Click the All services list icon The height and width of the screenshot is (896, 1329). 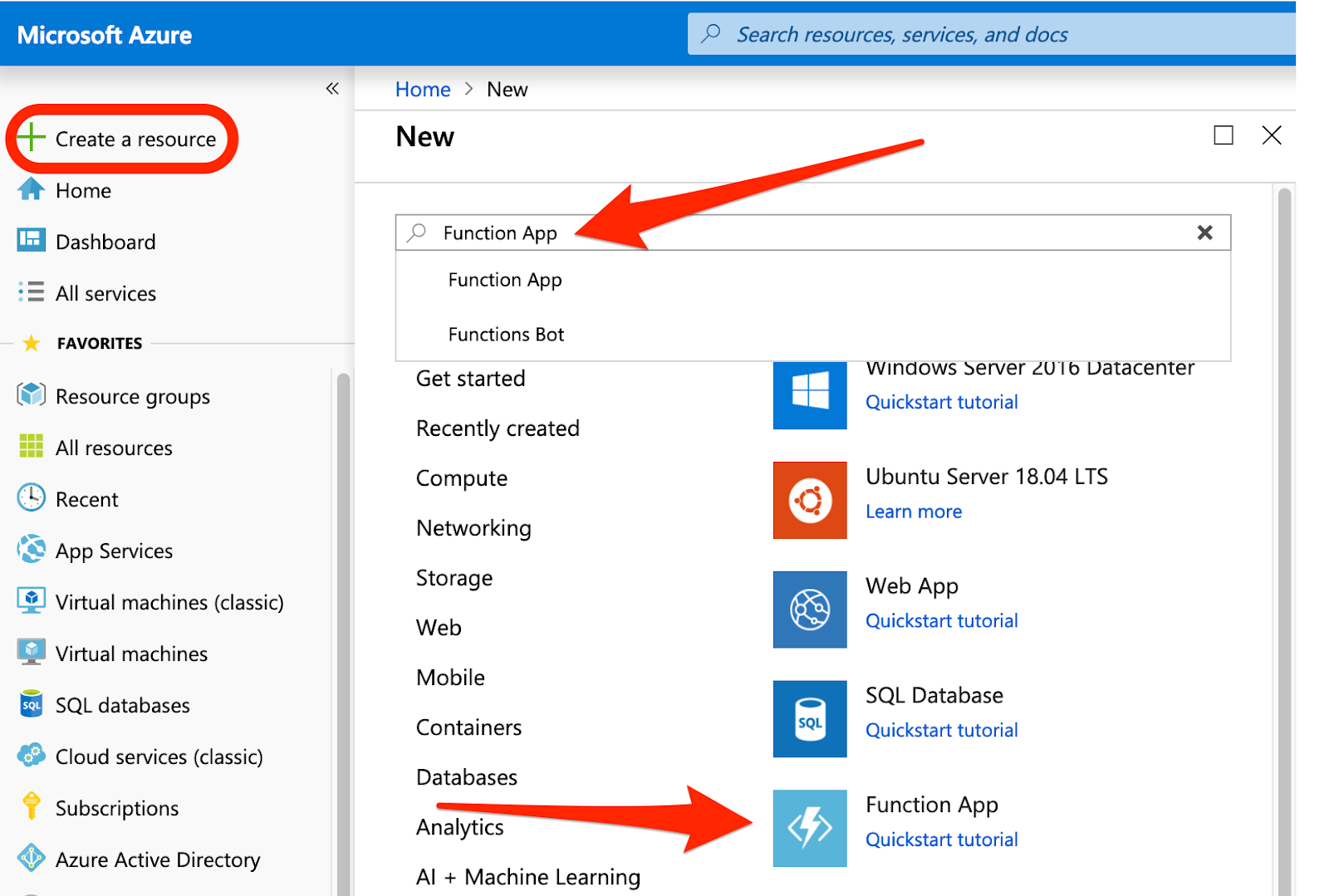32,292
